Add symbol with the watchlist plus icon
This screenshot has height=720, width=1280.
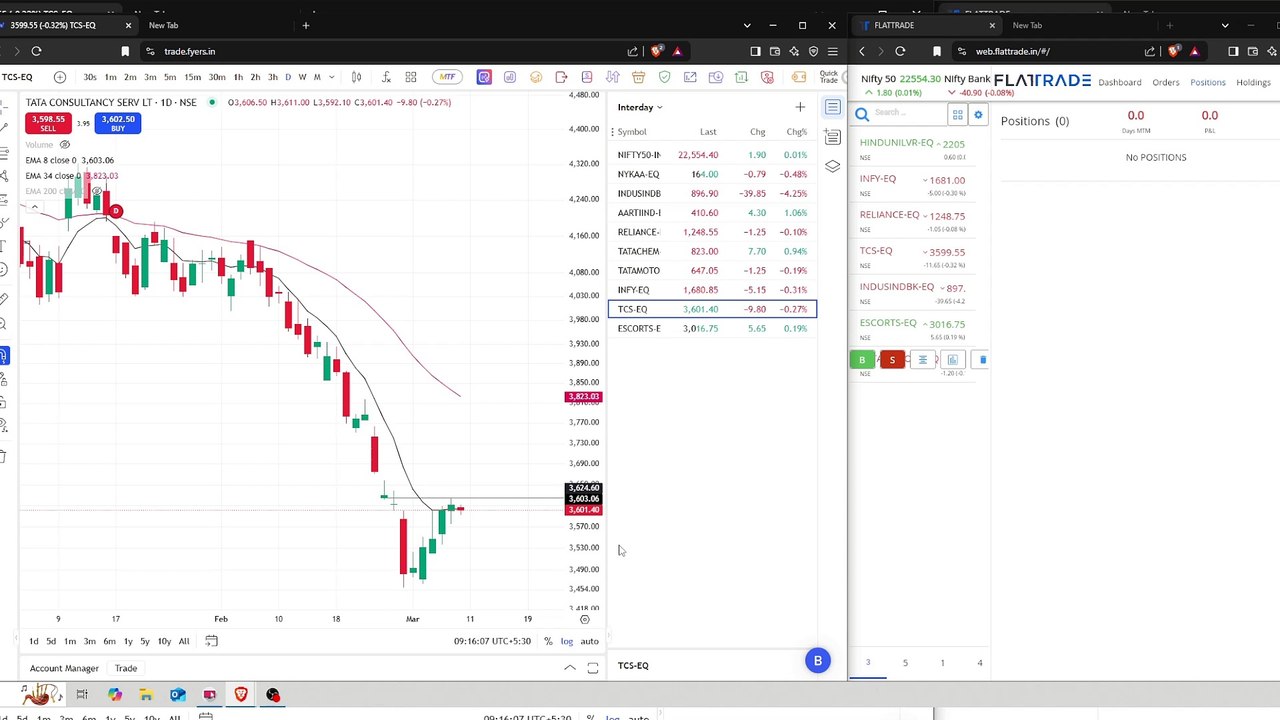click(800, 107)
